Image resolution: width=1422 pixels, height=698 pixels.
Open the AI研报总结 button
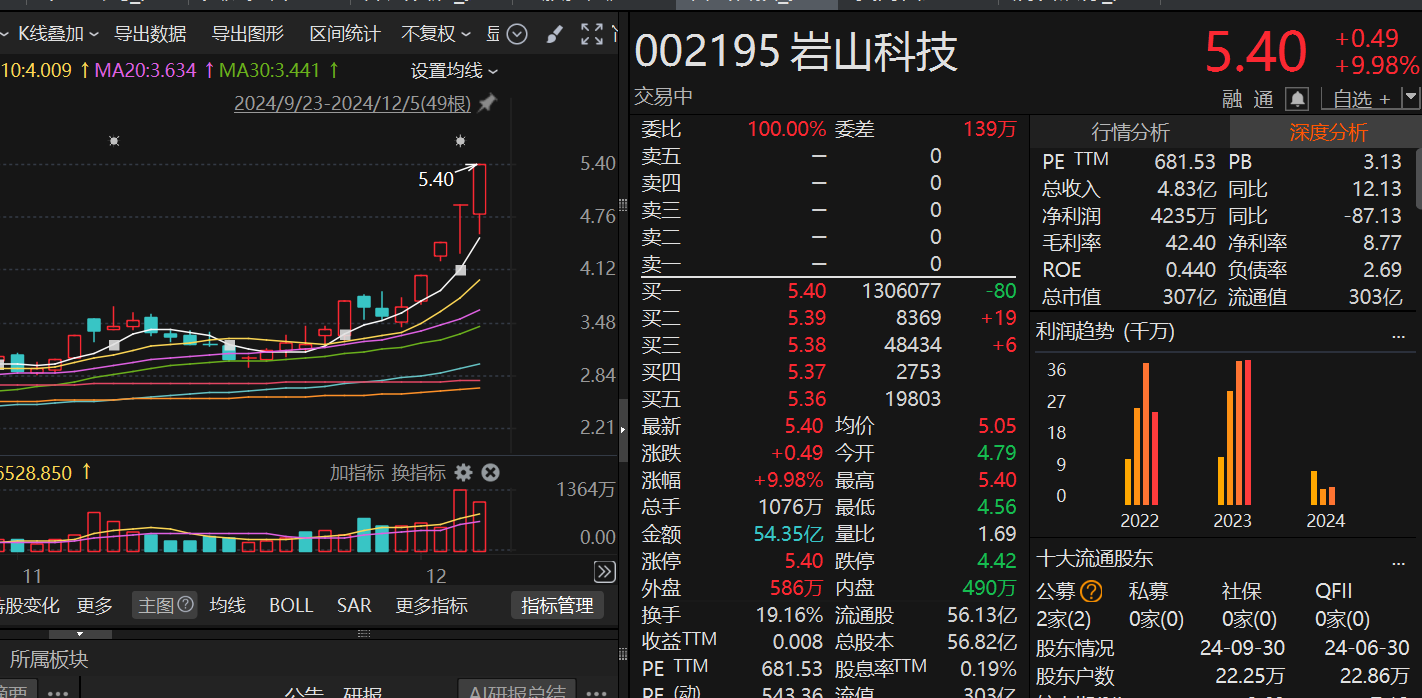[x=516, y=690]
